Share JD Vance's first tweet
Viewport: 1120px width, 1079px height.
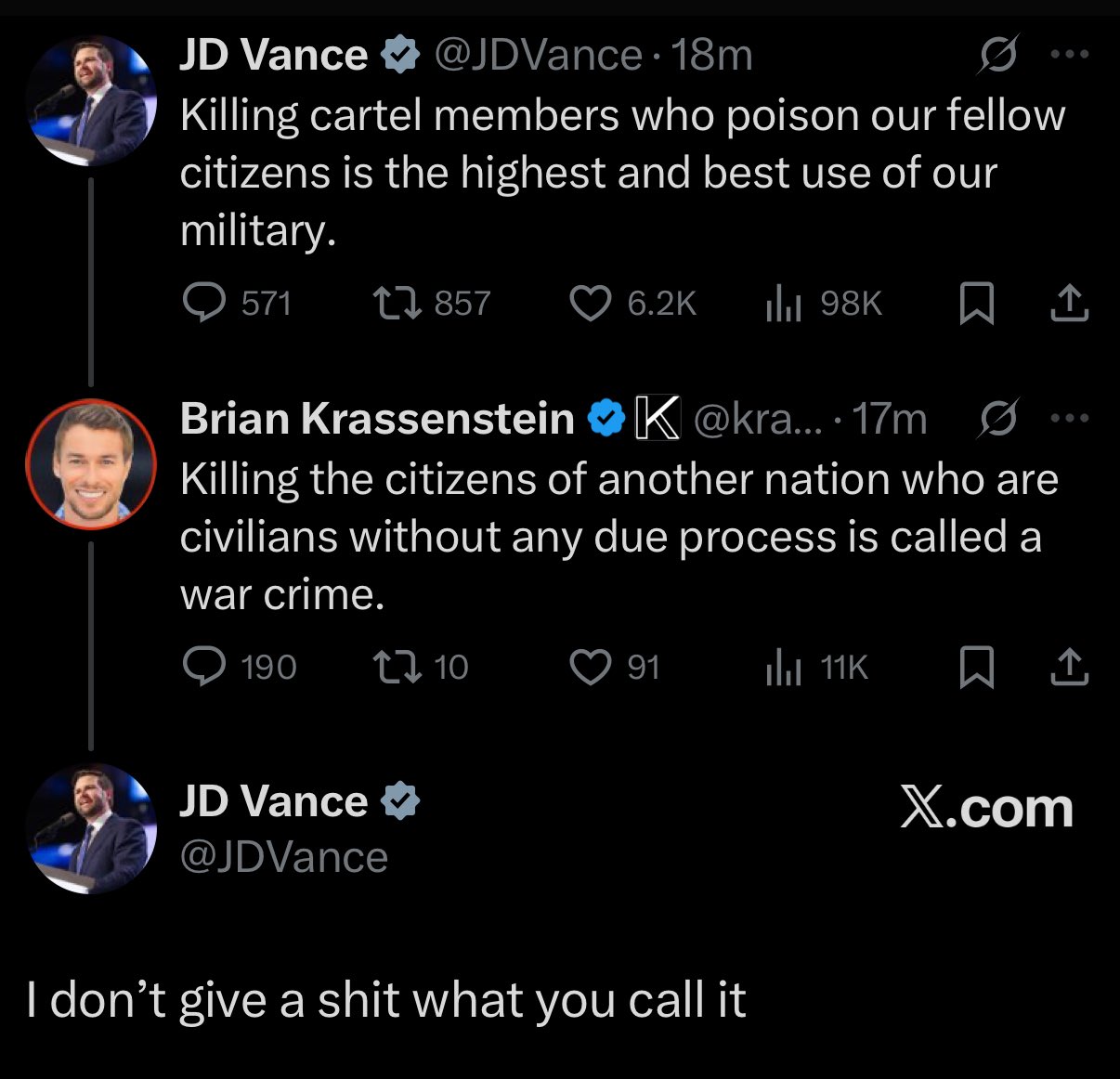pos(1069,303)
